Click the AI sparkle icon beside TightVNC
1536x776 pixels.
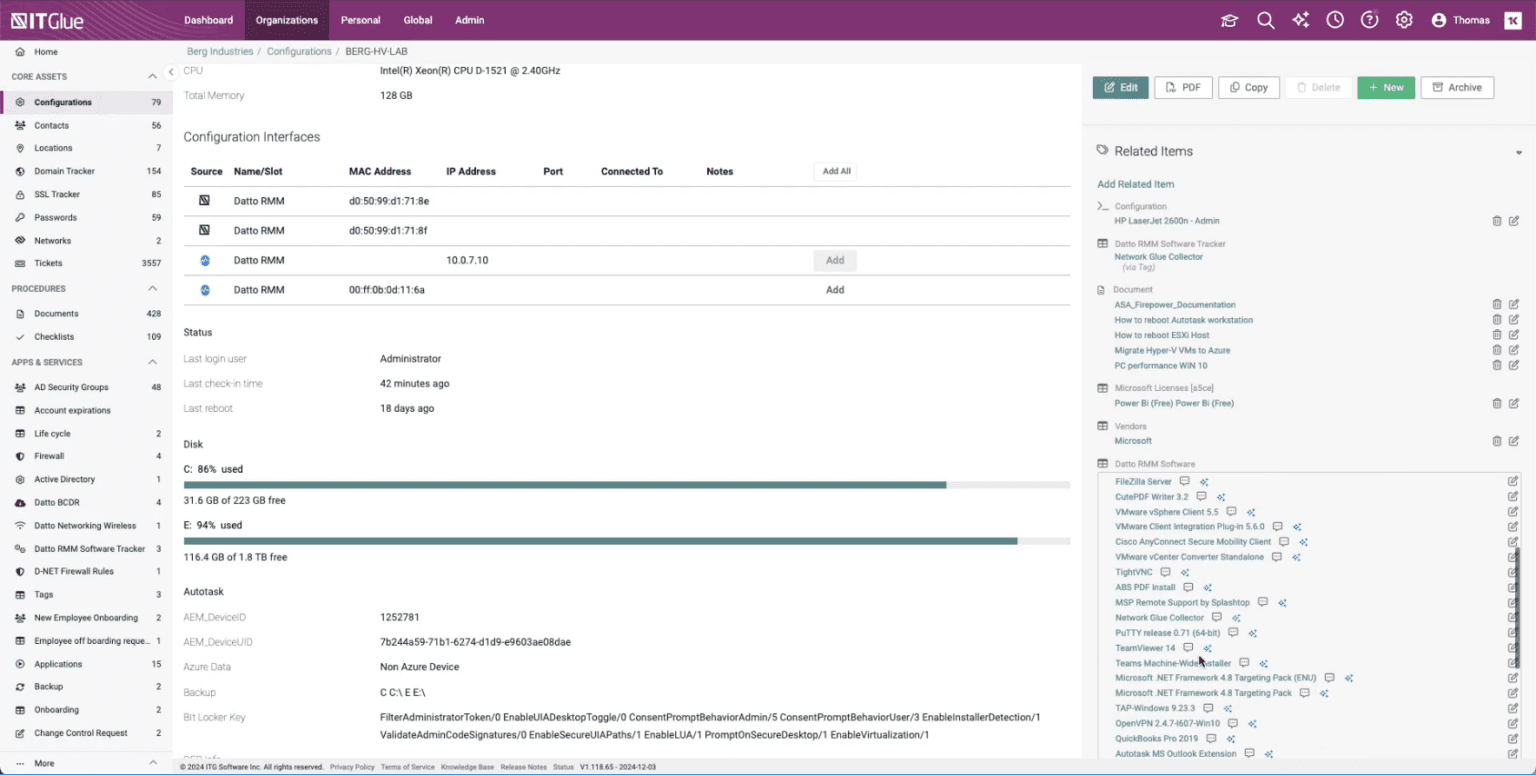[x=1185, y=573]
